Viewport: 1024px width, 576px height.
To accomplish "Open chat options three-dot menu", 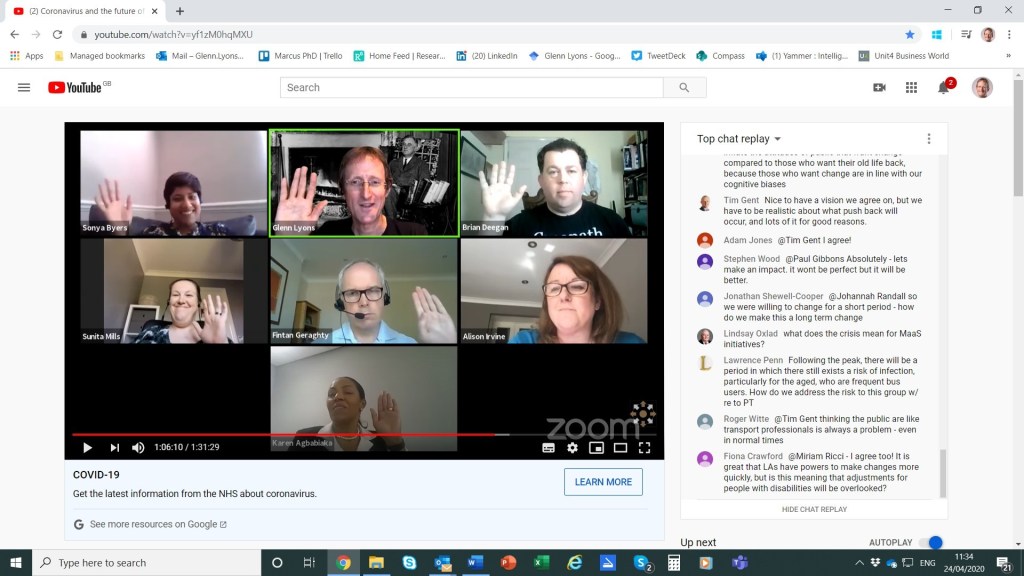I will point(928,139).
